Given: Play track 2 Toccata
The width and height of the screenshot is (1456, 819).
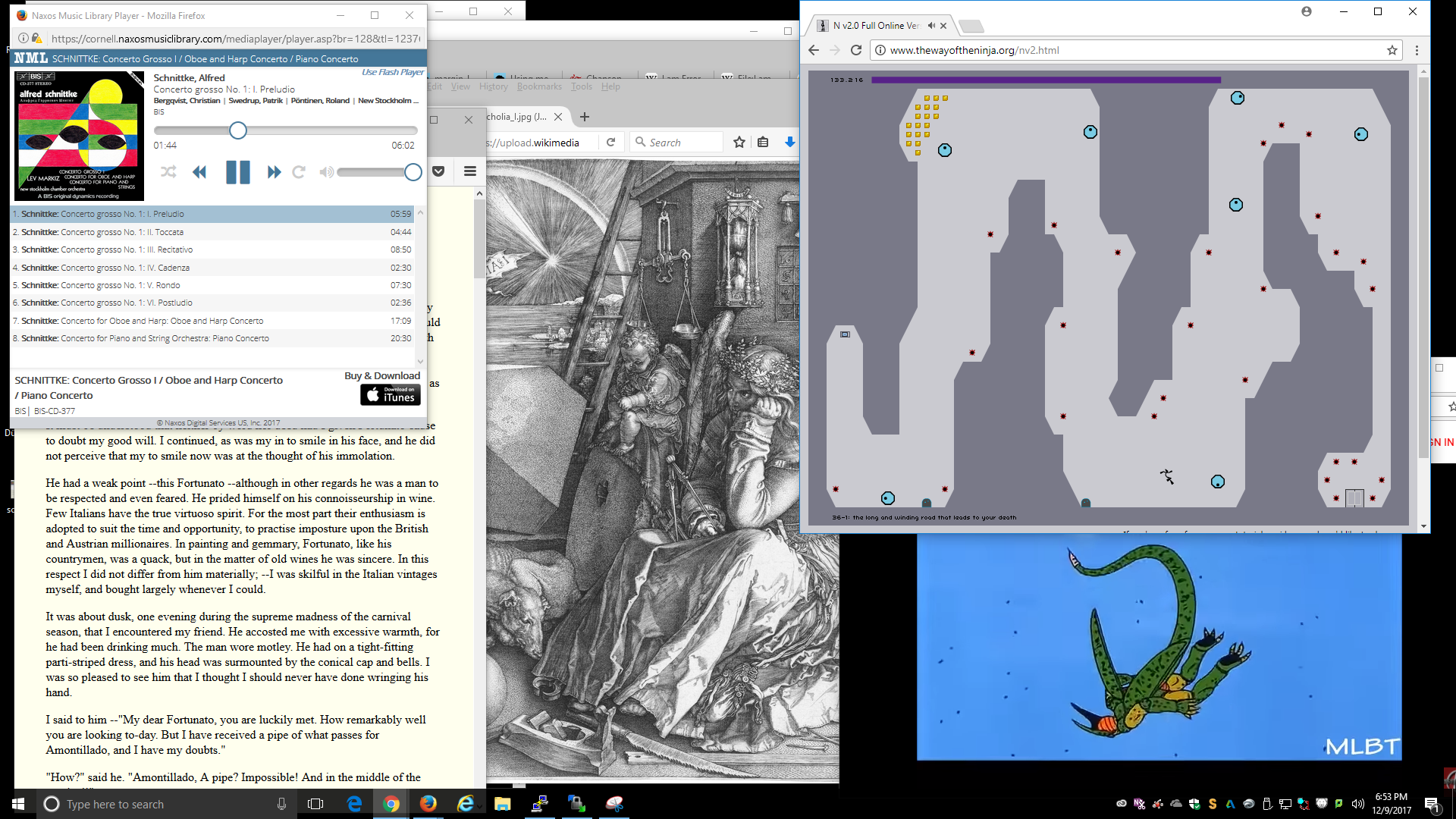Looking at the screenshot, I should point(212,232).
